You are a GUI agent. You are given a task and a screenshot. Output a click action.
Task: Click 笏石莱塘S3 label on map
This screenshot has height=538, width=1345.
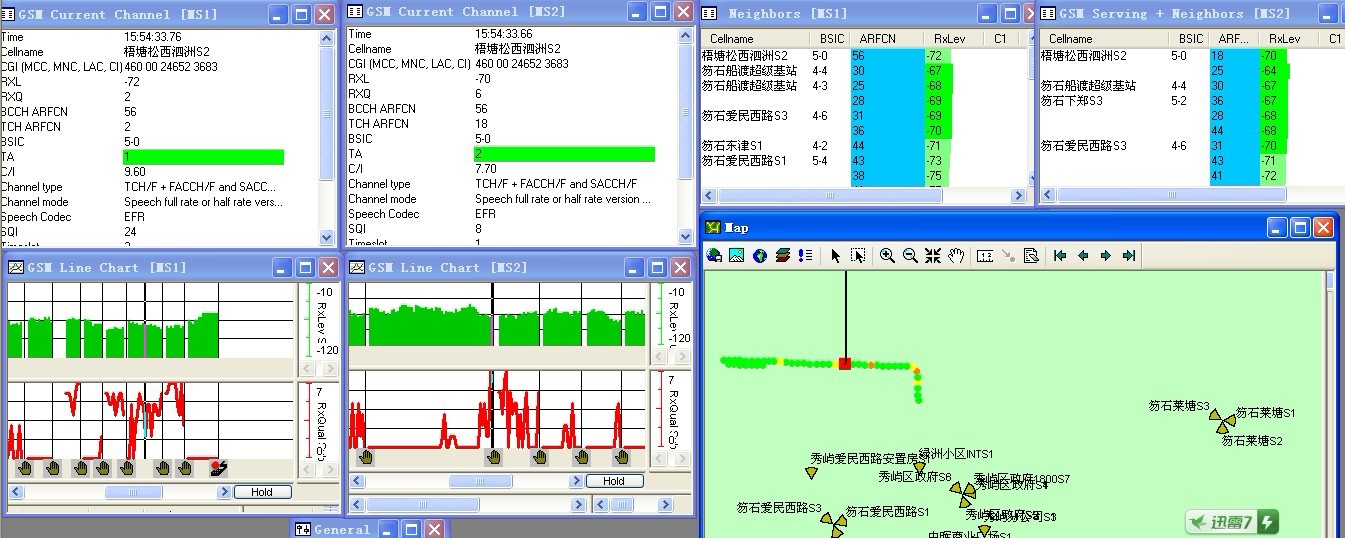[x=1179, y=406]
